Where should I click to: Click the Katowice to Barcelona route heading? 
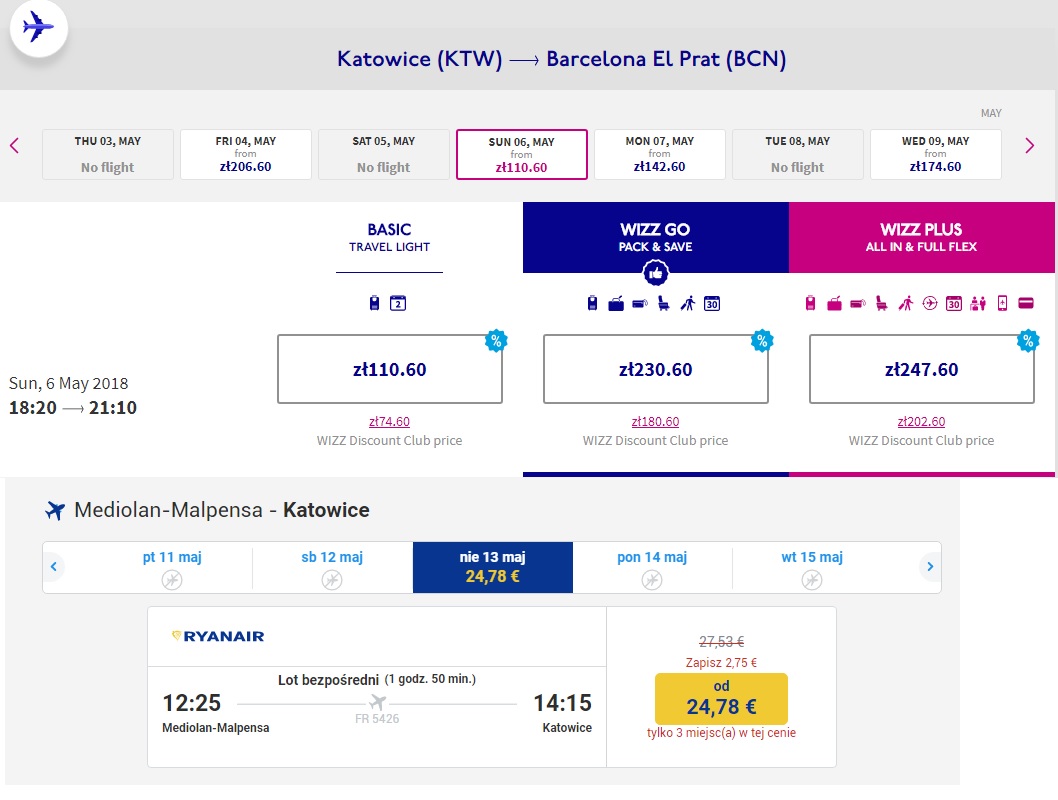pyautogui.click(x=561, y=59)
